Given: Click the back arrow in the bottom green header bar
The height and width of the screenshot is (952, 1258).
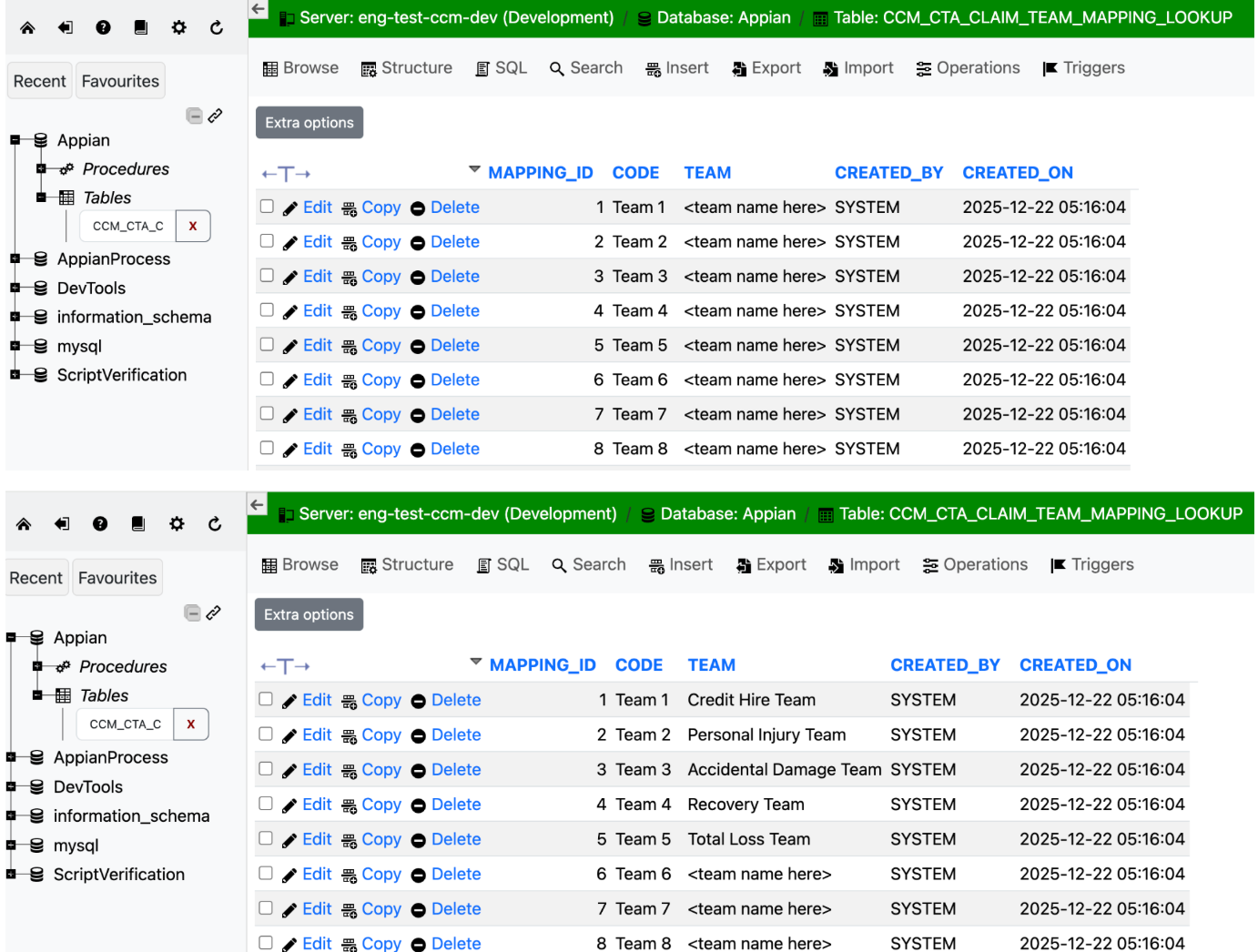Looking at the screenshot, I should tap(257, 504).
